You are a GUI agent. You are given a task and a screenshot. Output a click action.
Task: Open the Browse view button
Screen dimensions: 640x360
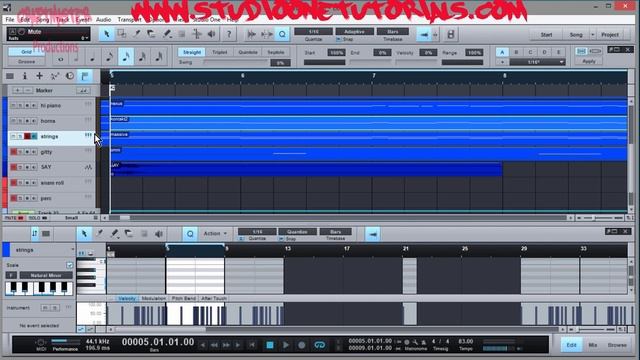click(x=617, y=345)
